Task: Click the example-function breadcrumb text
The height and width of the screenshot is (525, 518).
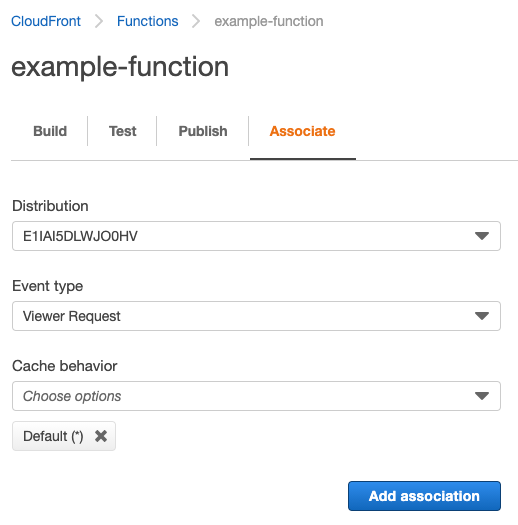Action: [x=269, y=21]
